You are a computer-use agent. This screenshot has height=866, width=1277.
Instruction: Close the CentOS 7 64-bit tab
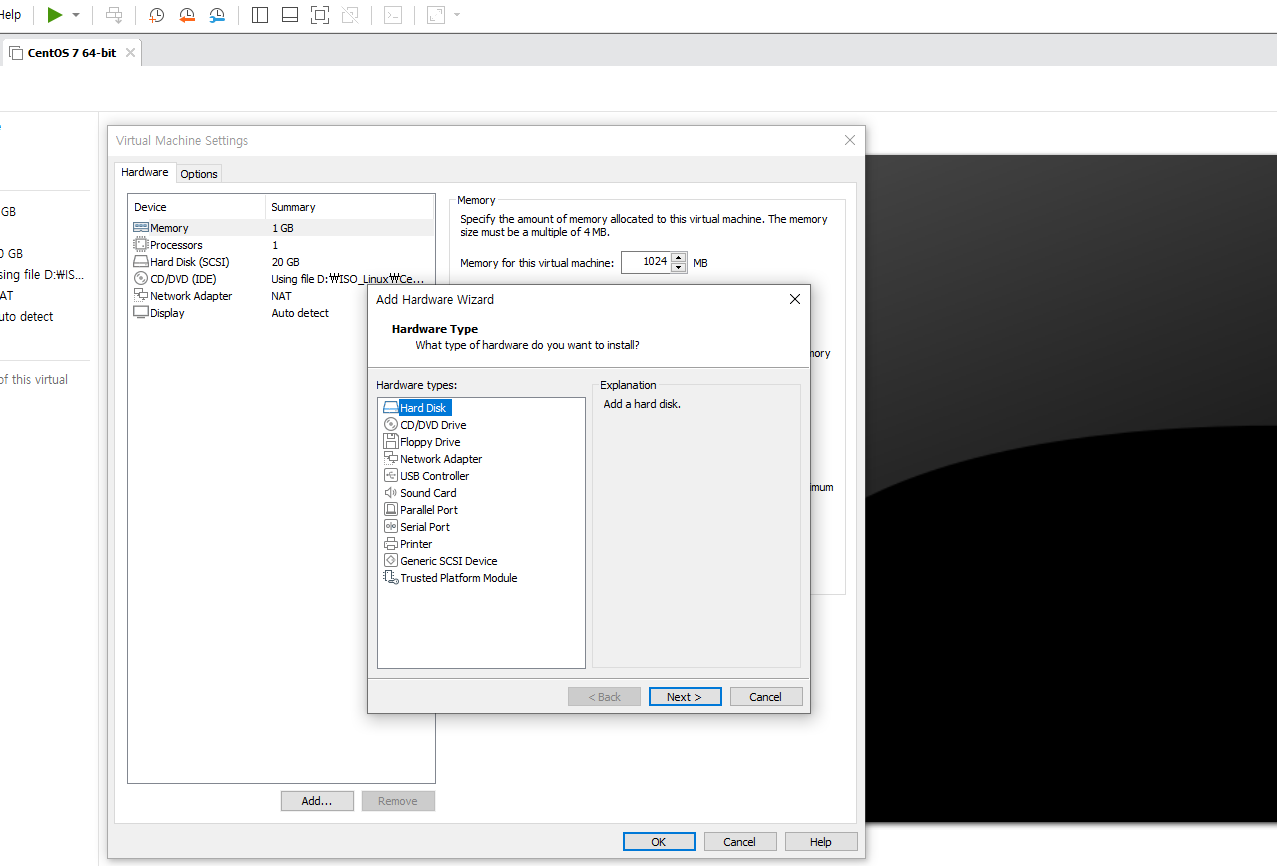[130, 53]
